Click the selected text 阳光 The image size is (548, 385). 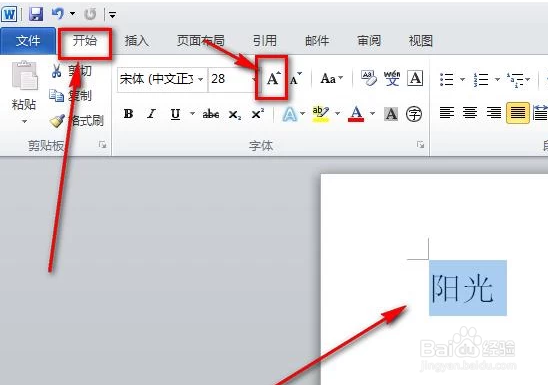pyautogui.click(x=463, y=289)
